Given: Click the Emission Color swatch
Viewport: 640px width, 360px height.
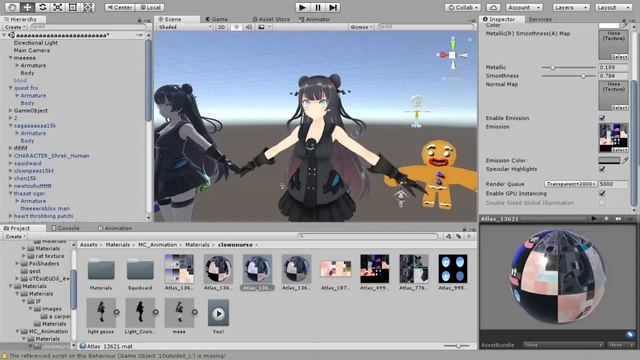Looking at the screenshot, I should pyautogui.click(x=609, y=160).
